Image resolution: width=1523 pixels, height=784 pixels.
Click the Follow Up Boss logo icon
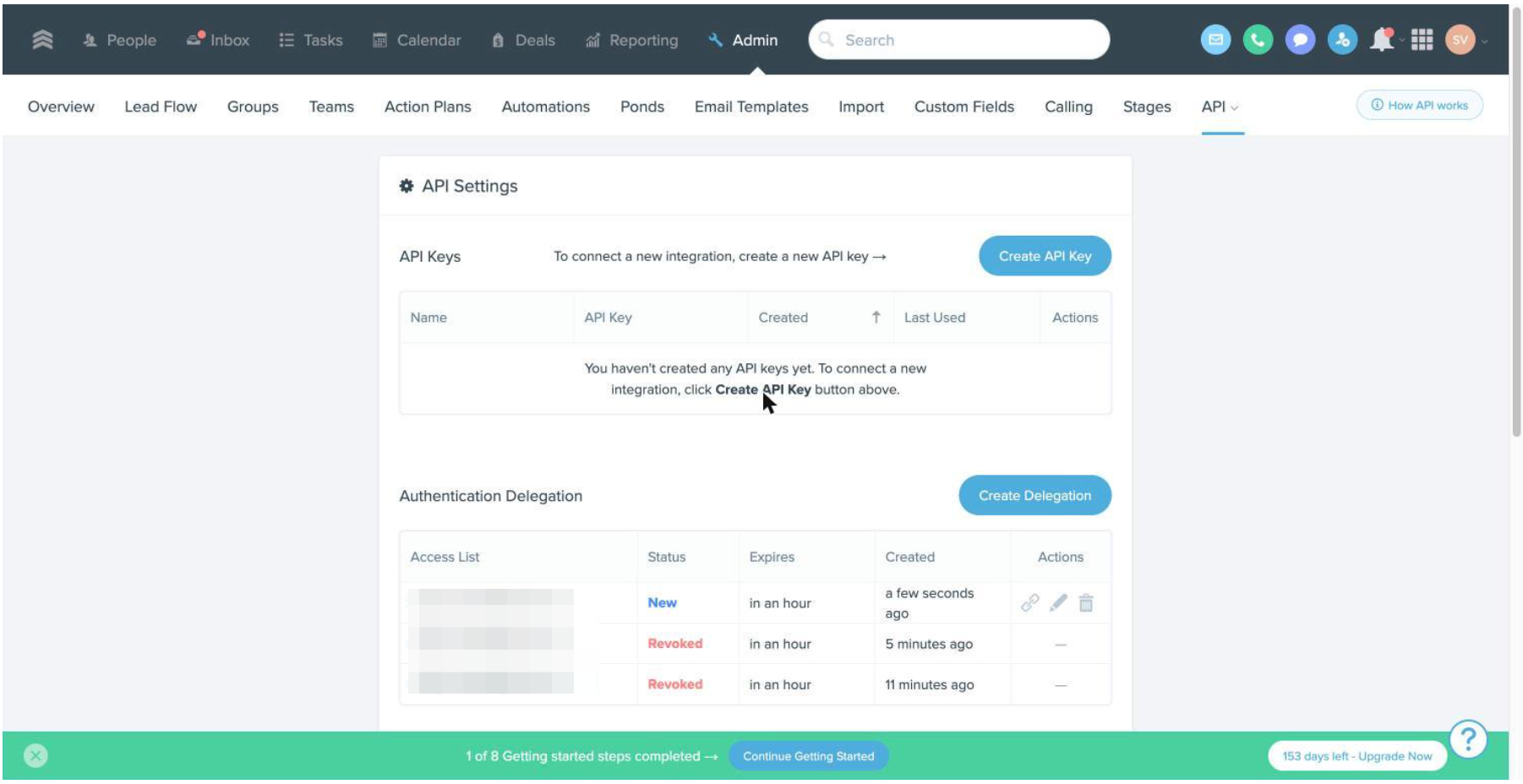[42, 40]
